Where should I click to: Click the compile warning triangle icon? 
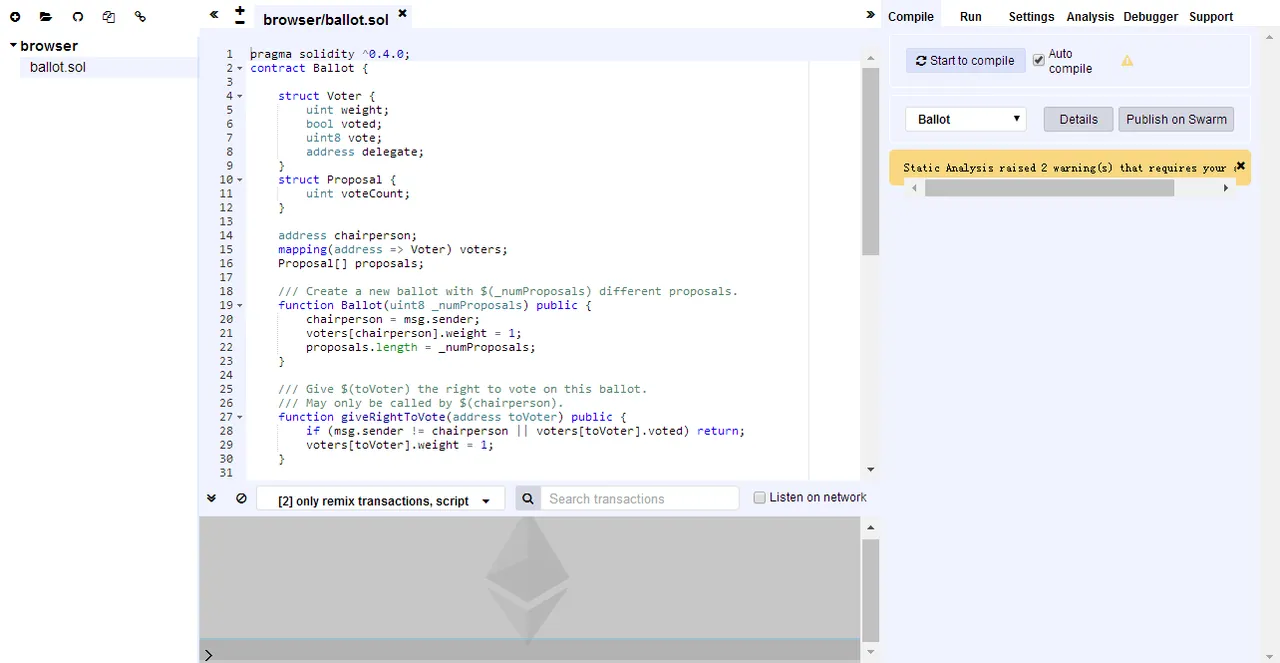pos(1127,61)
